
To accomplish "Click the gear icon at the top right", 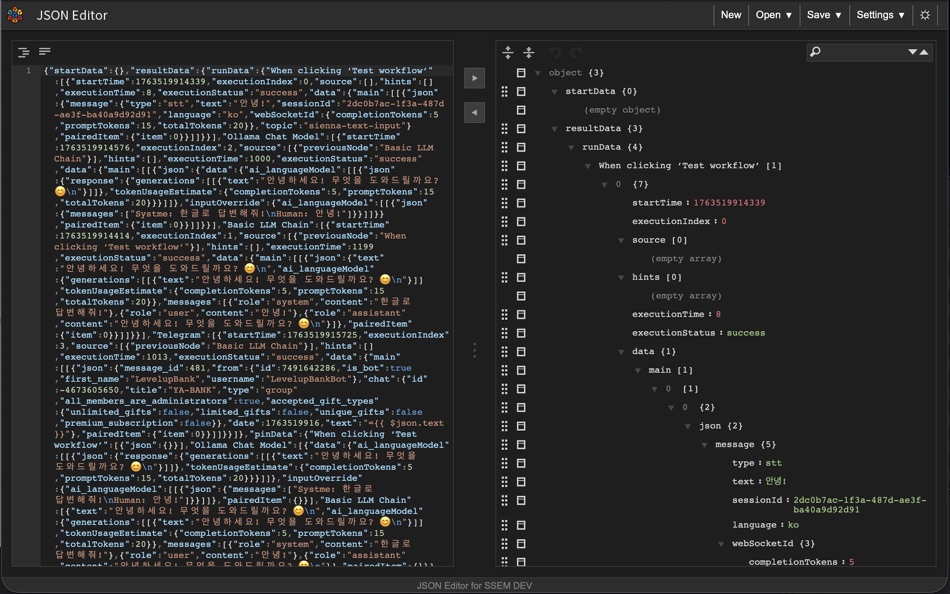I will coord(925,15).
